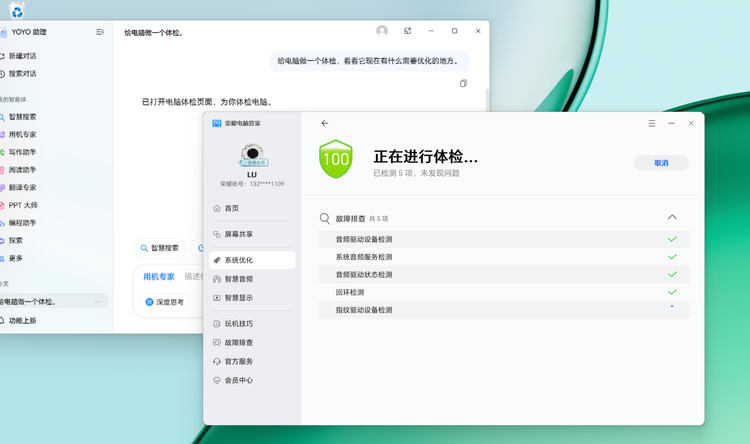The height and width of the screenshot is (444, 750).
Task: Click checkmark for 回环检测
Action: [672, 292]
